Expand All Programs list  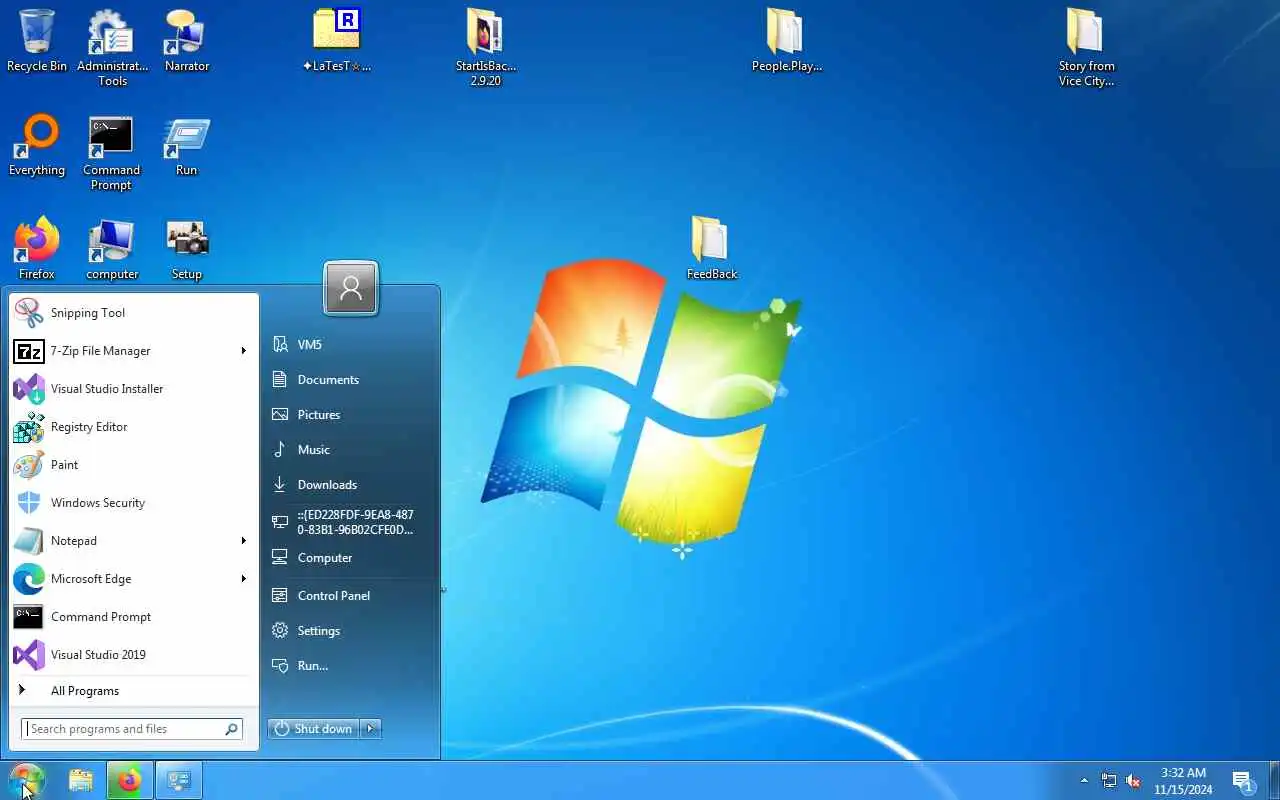click(133, 691)
